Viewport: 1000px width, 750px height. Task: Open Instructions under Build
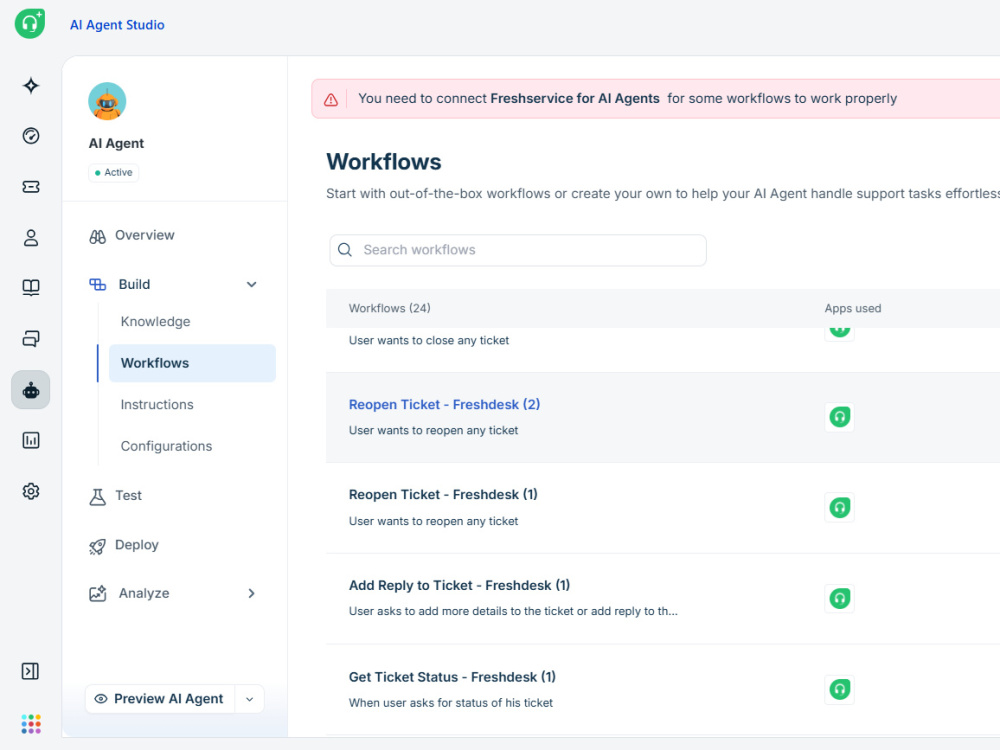pyautogui.click(x=157, y=404)
